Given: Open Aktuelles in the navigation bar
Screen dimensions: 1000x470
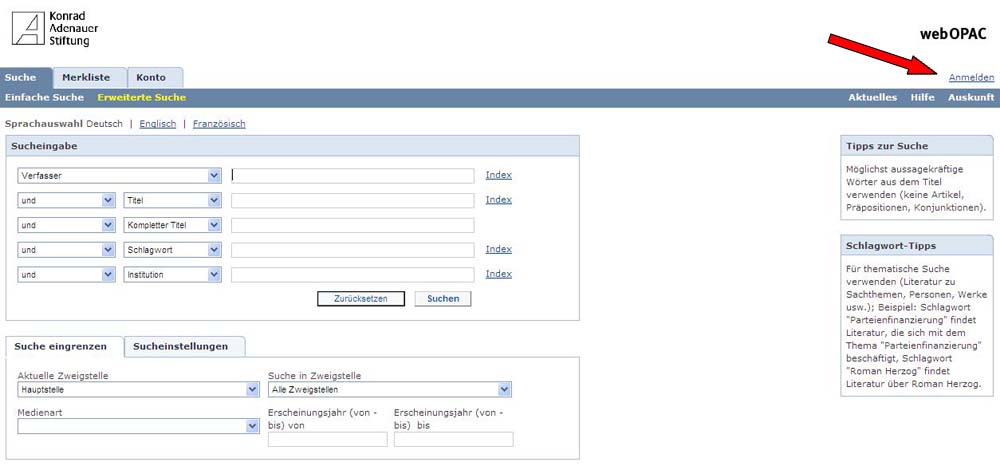Looking at the screenshot, I should coord(872,98).
